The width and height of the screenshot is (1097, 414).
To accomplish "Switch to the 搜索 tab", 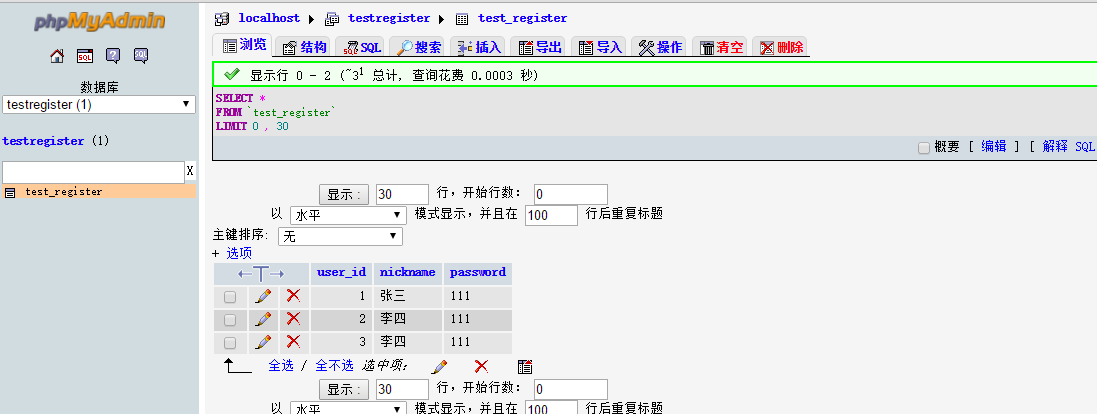I will click(418, 48).
